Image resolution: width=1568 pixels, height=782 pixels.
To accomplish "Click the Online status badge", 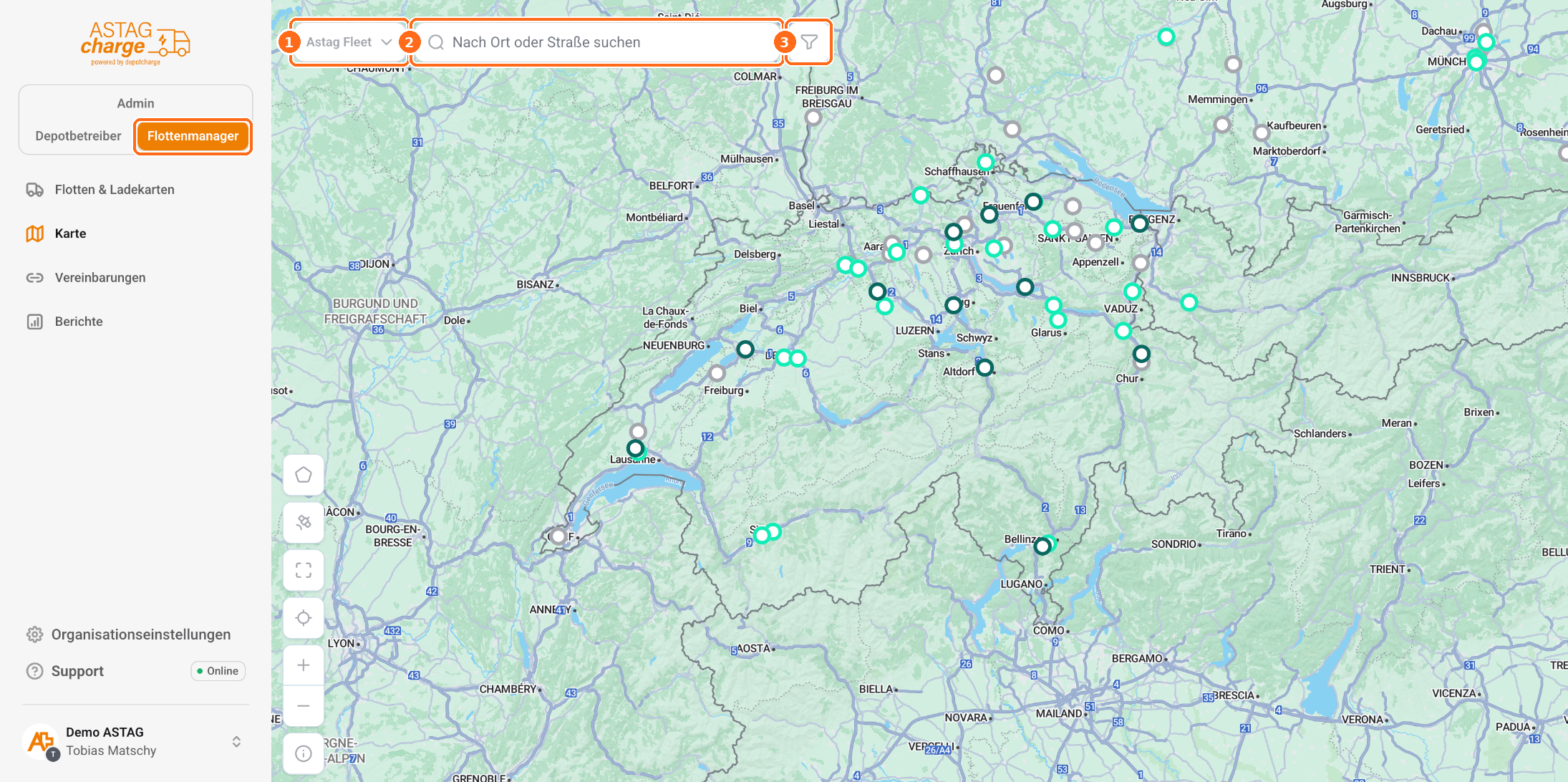I will (218, 671).
